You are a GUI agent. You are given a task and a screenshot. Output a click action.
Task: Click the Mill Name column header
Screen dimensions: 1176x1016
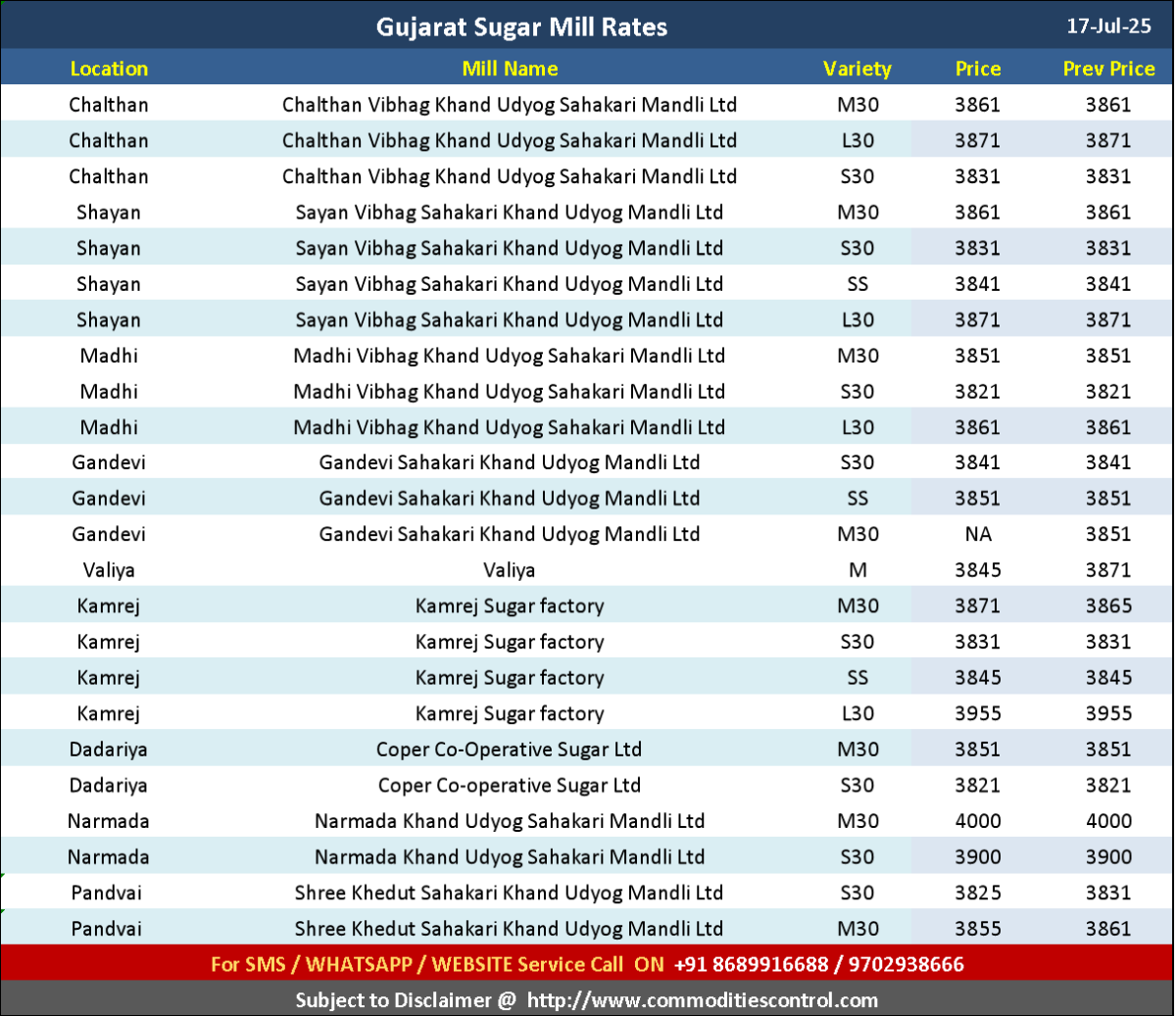tap(510, 69)
